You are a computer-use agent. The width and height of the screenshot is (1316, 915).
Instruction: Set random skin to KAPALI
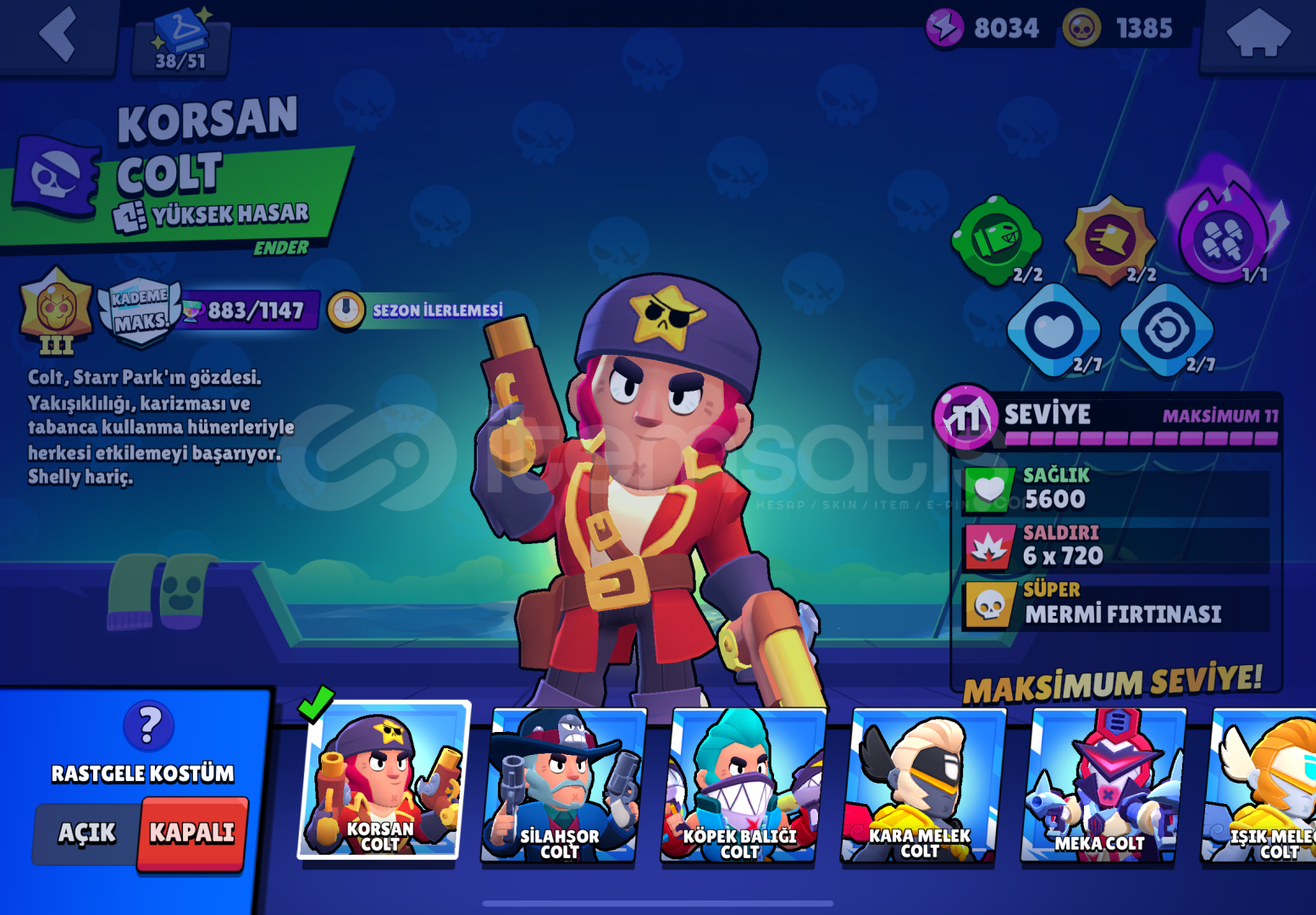[x=192, y=834]
